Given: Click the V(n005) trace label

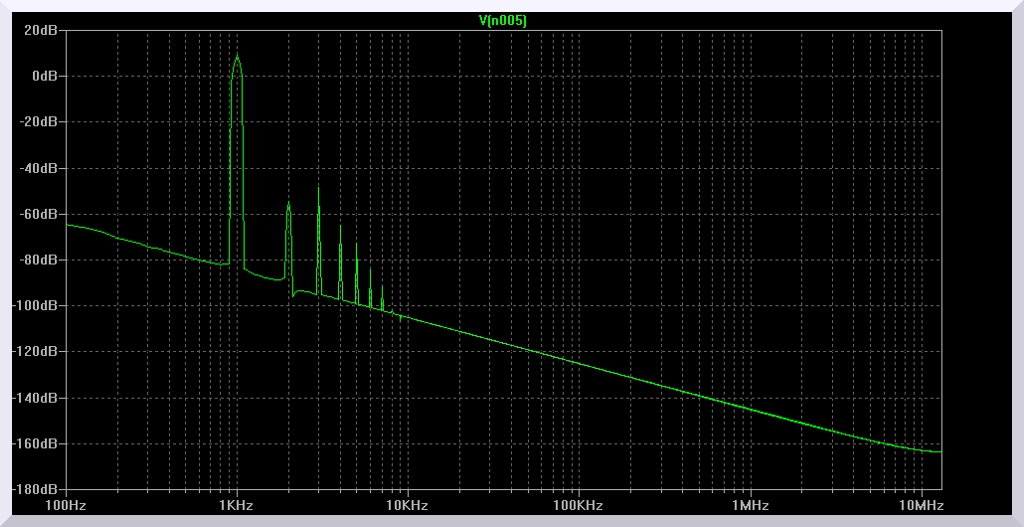Looking at the screenshot, I should [x=503, y=19].
